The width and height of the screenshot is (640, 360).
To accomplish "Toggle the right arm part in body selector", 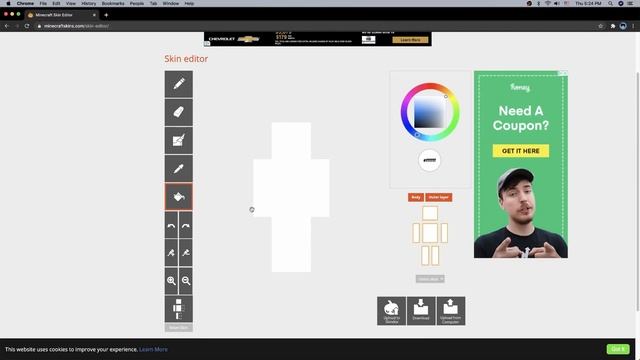I will click(444, 233).
